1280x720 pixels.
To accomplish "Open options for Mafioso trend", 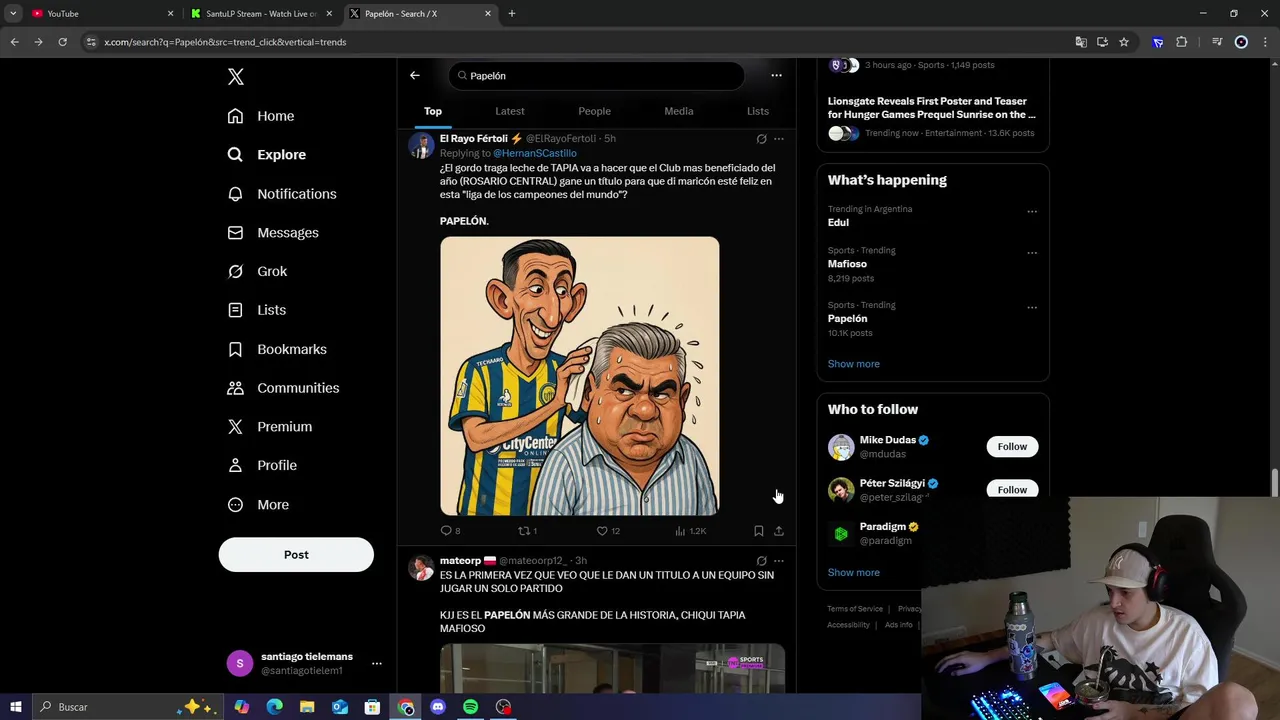I will point(1032,252).
